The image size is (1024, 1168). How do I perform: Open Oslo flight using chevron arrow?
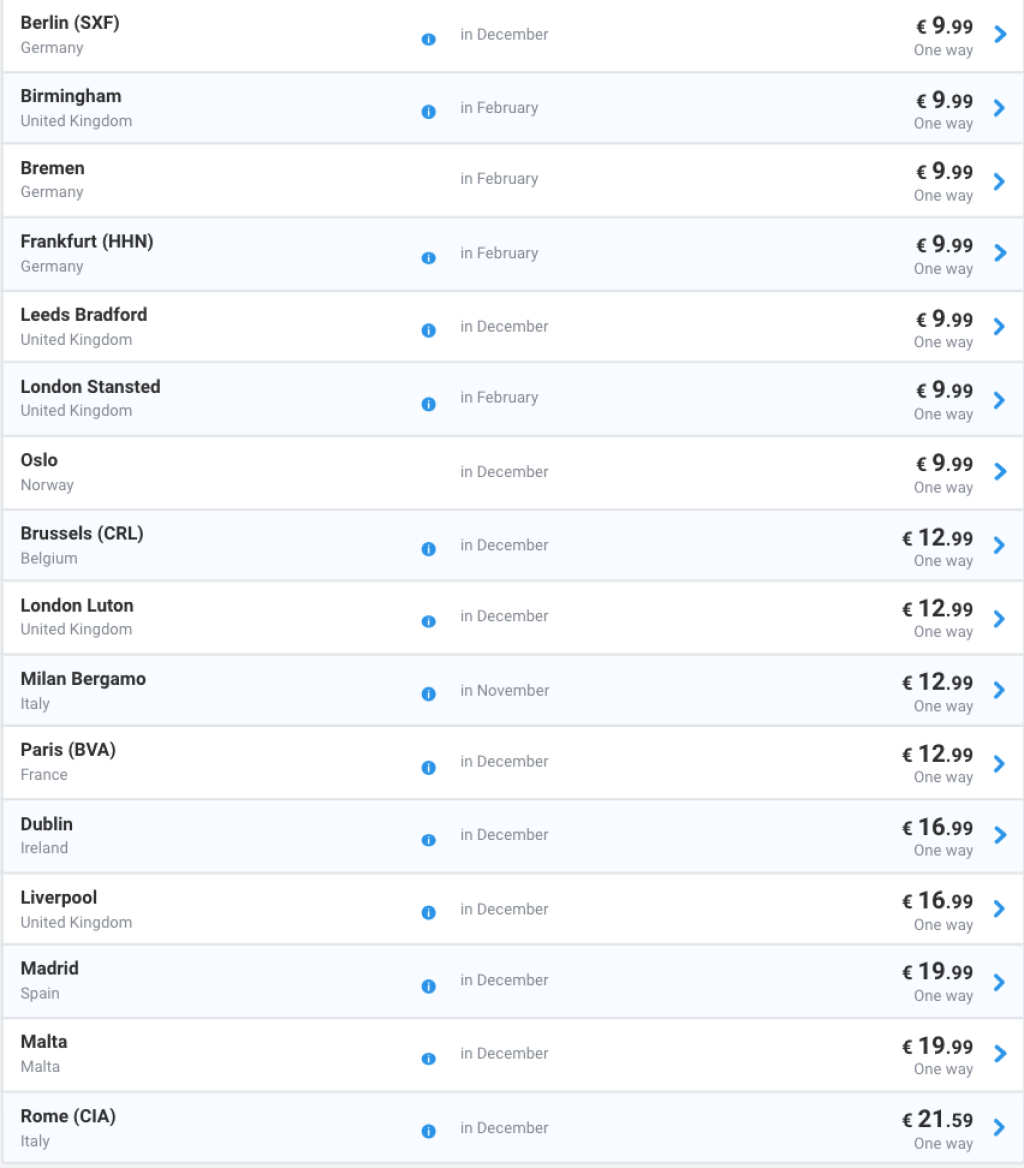(999, 472)
